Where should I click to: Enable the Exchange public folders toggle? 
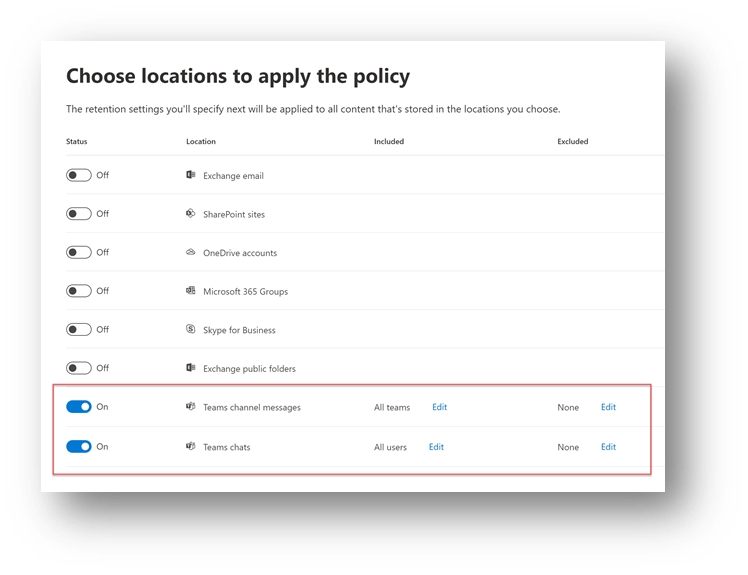[79, 368]
